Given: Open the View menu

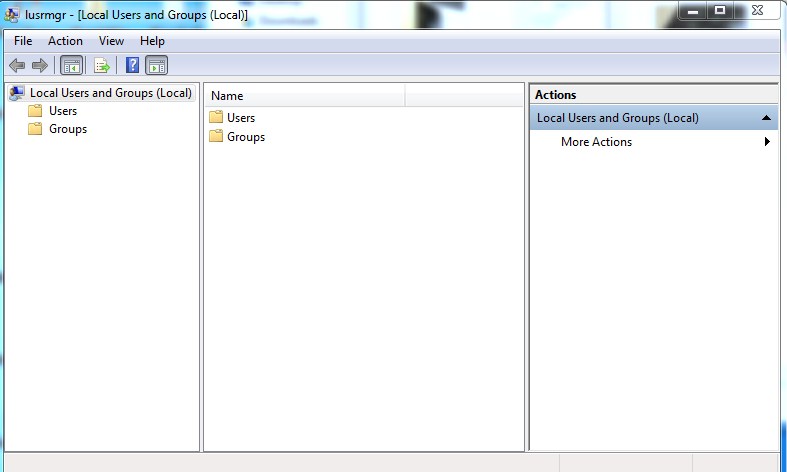Looking at the screenshot, I should (111, 41).
